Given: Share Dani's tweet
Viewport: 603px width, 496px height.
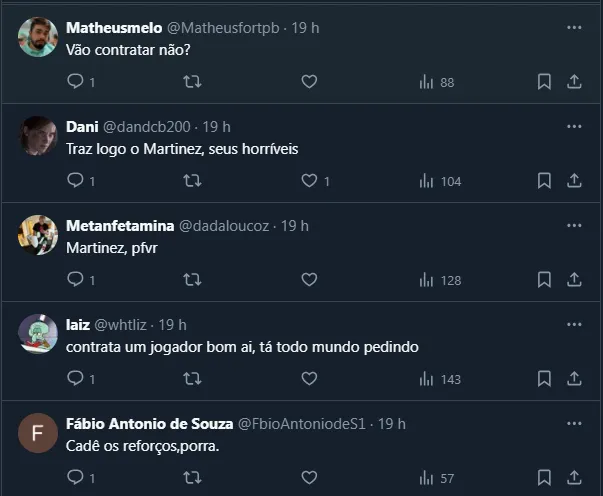Looking at the screenshot, I should [575, 181].
